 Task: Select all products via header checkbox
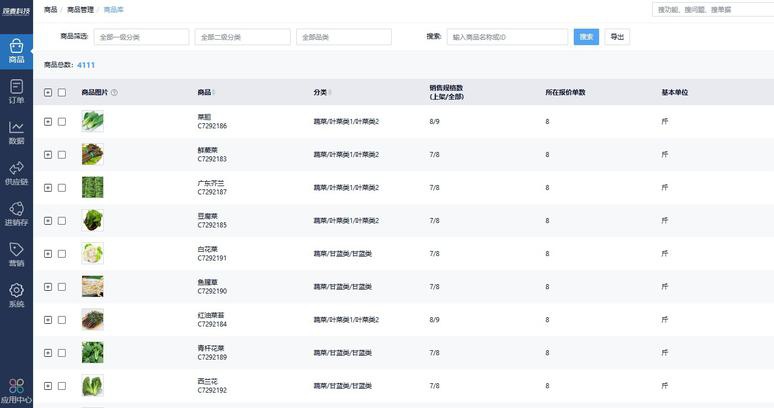tap(62, 92)
